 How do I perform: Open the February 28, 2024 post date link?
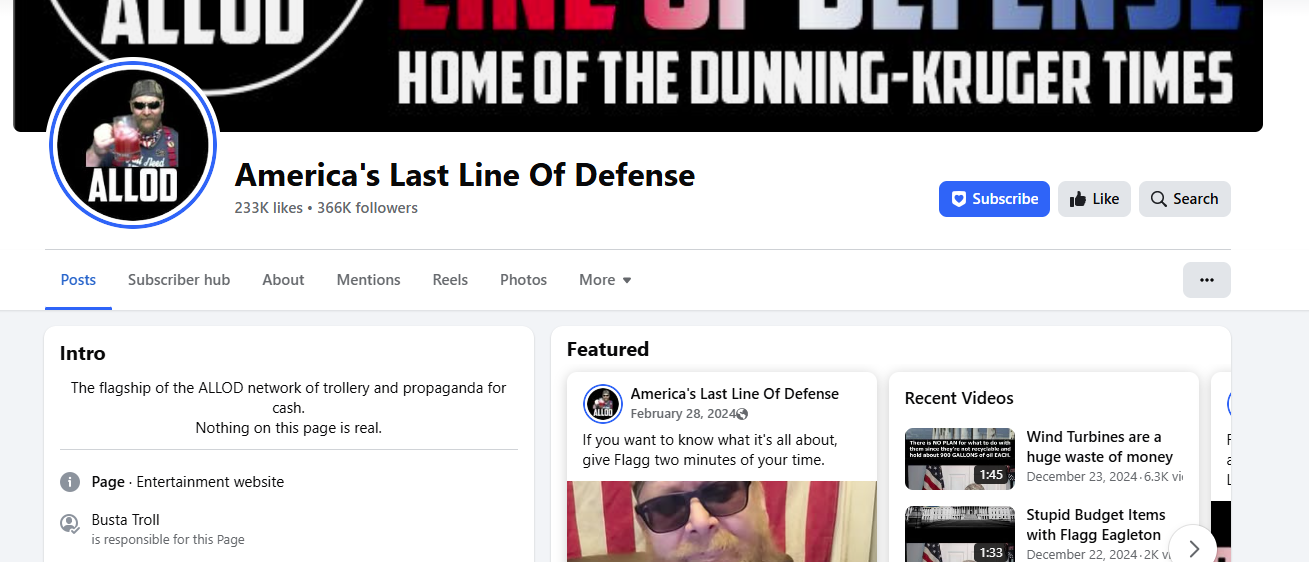click(683, 414)
